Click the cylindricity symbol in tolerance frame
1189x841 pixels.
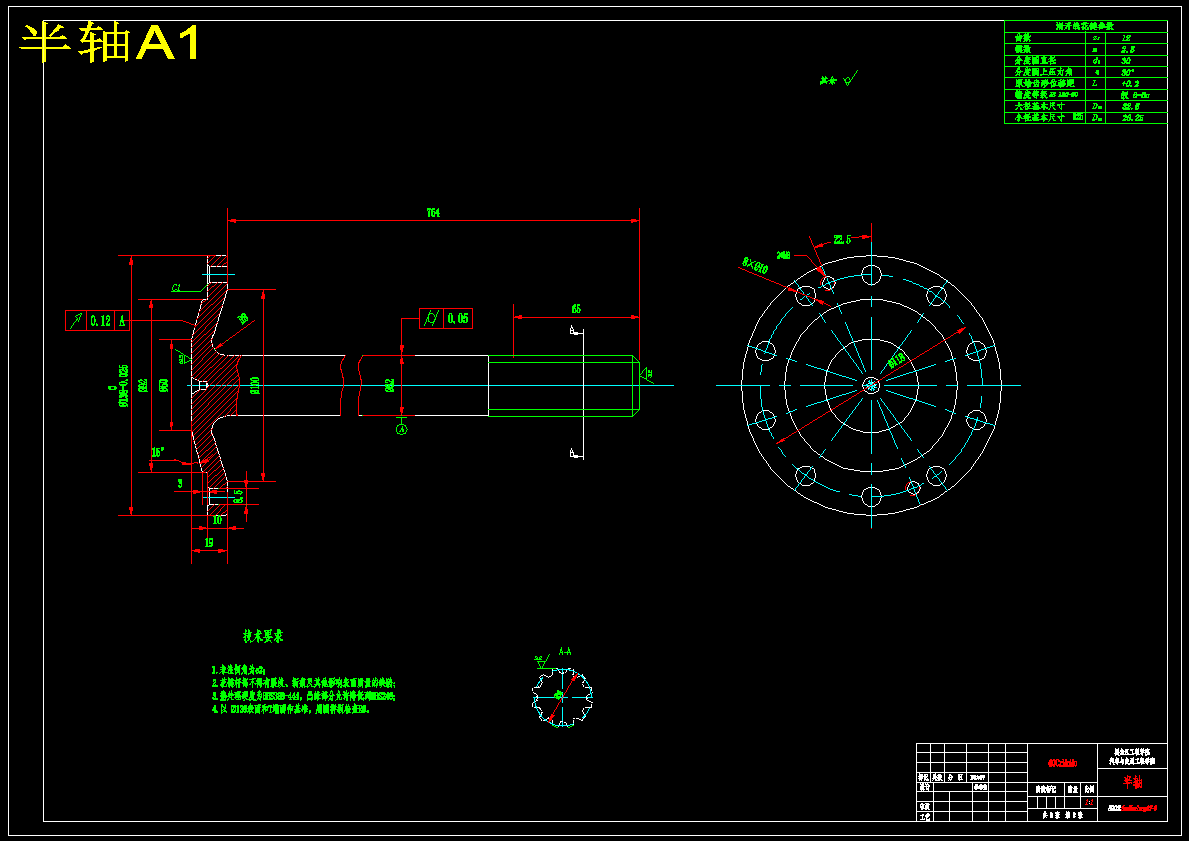point(431,319)
